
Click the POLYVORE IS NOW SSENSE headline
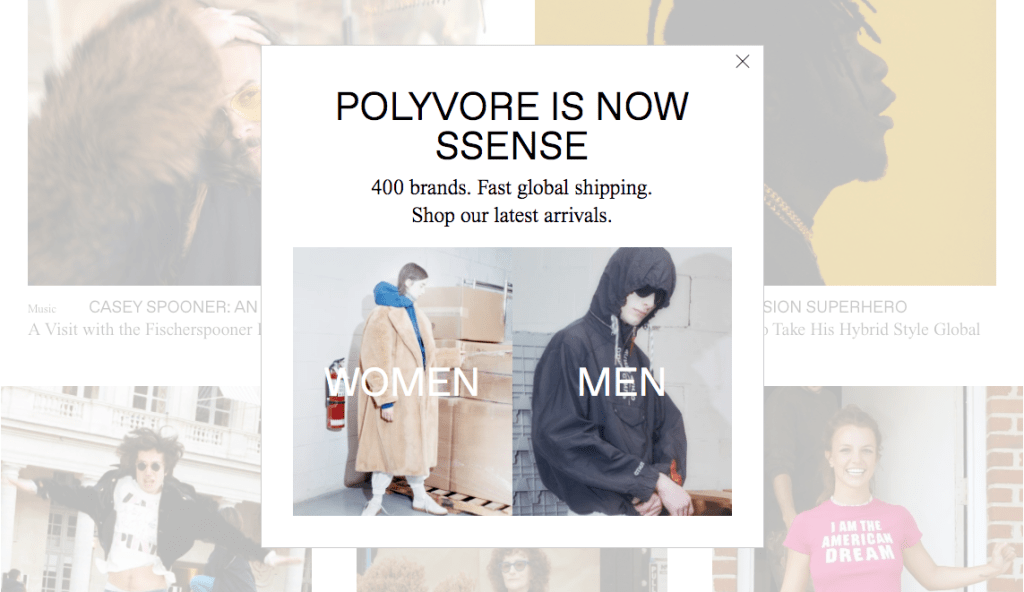click(x=512, y=125)
